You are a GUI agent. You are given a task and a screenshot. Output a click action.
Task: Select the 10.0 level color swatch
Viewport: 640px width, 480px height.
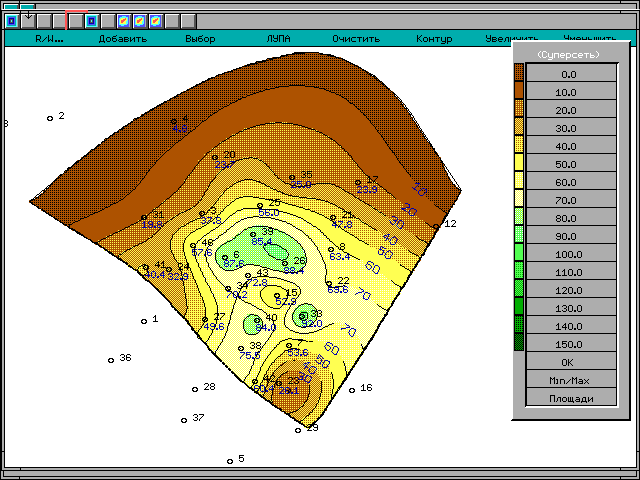[x=519, y=91]
